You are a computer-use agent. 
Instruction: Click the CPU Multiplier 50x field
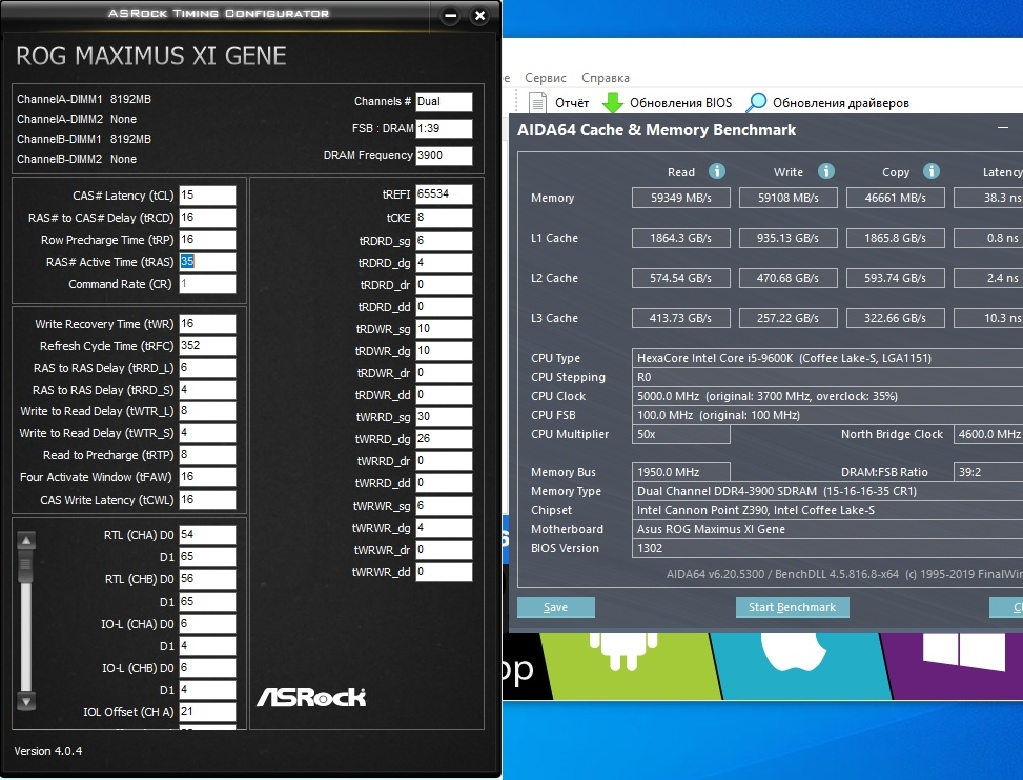[x=681, y=434]
